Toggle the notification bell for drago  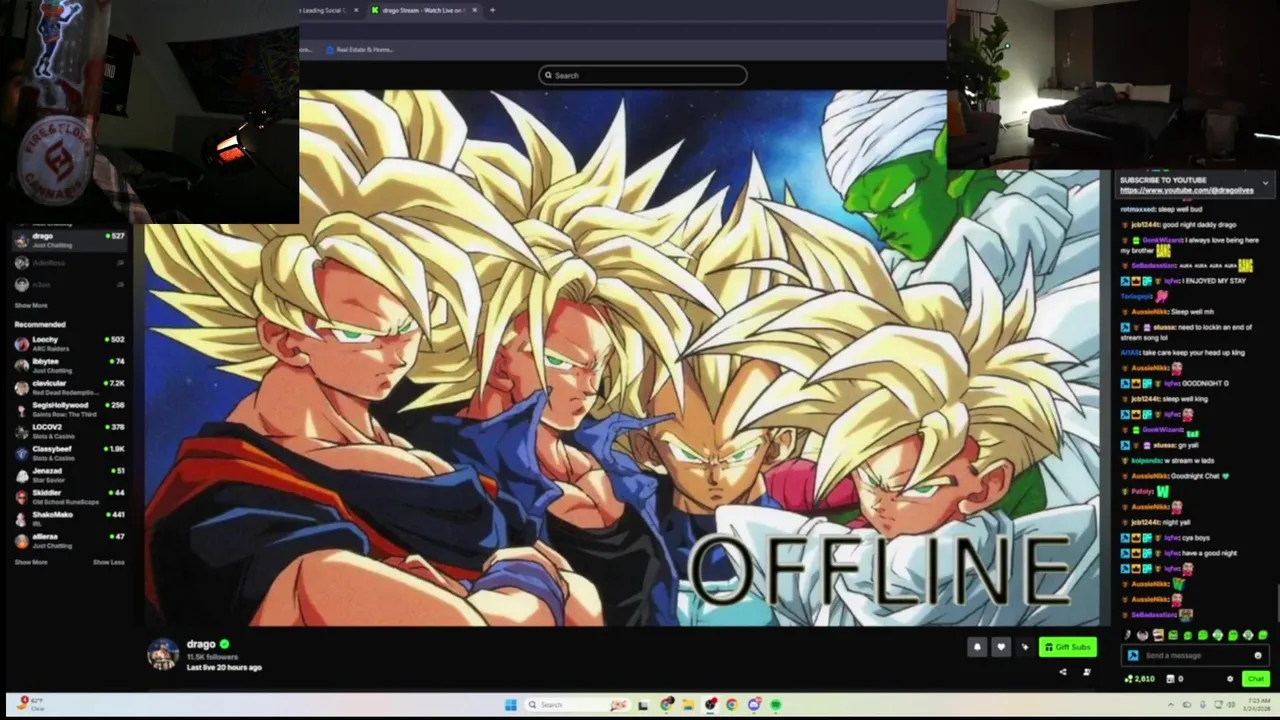pos(977,647)
